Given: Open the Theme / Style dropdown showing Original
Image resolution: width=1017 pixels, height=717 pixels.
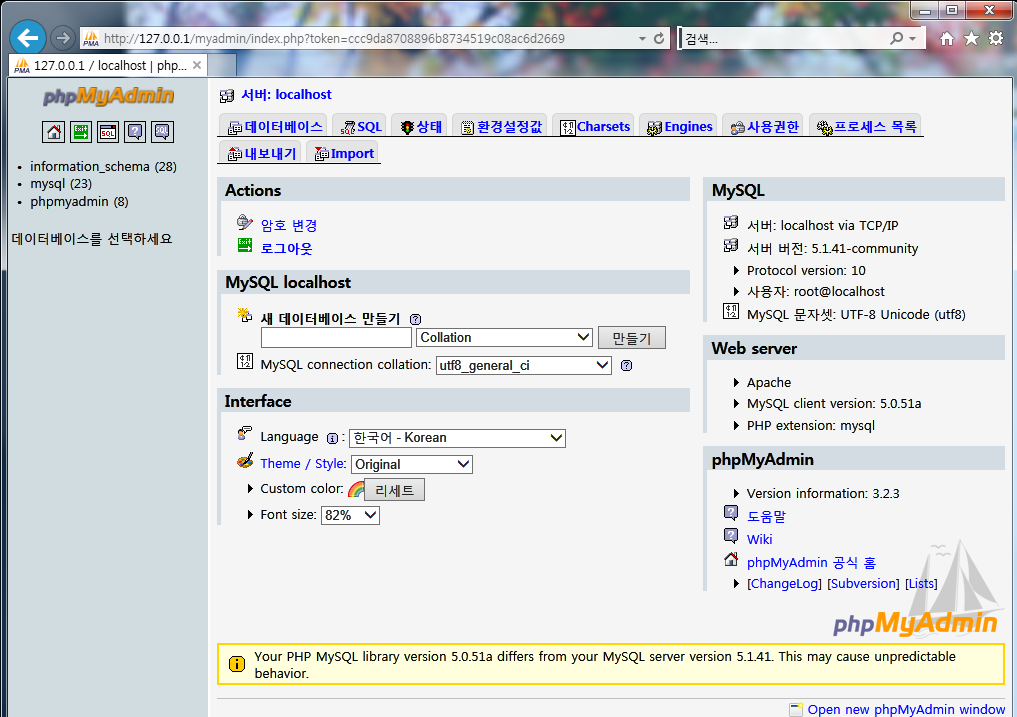Looking at the screenshot, I should (412, 465).
